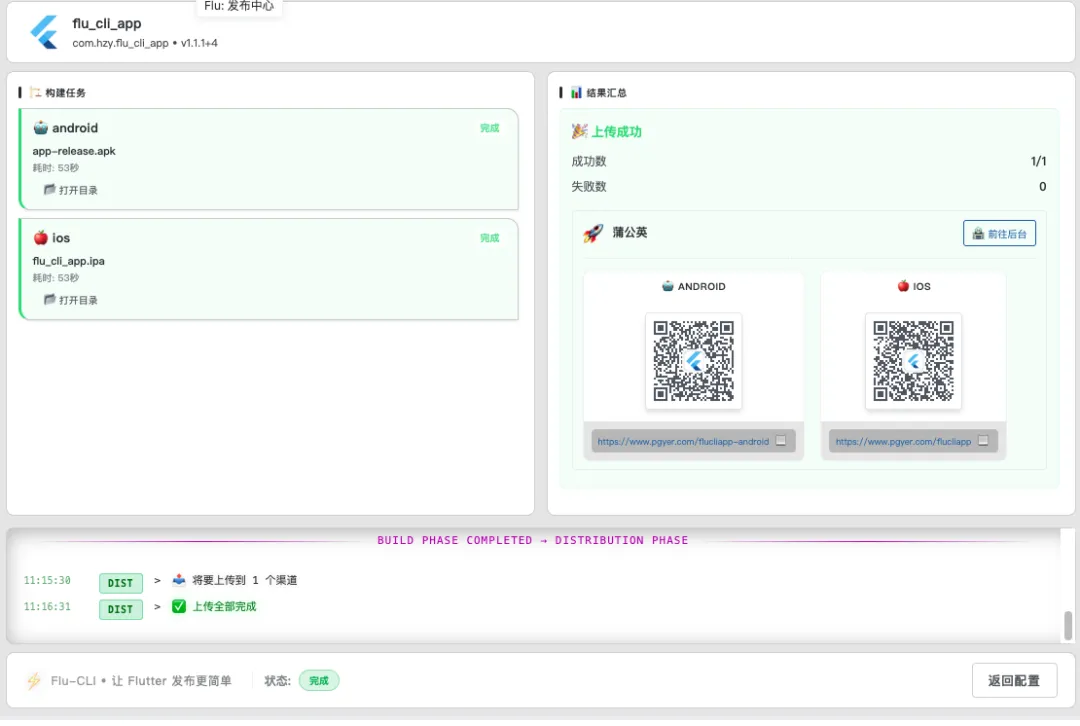1080x726 pixels.
Task: Click the app-release.apk file name
Action: coord(74,151)
